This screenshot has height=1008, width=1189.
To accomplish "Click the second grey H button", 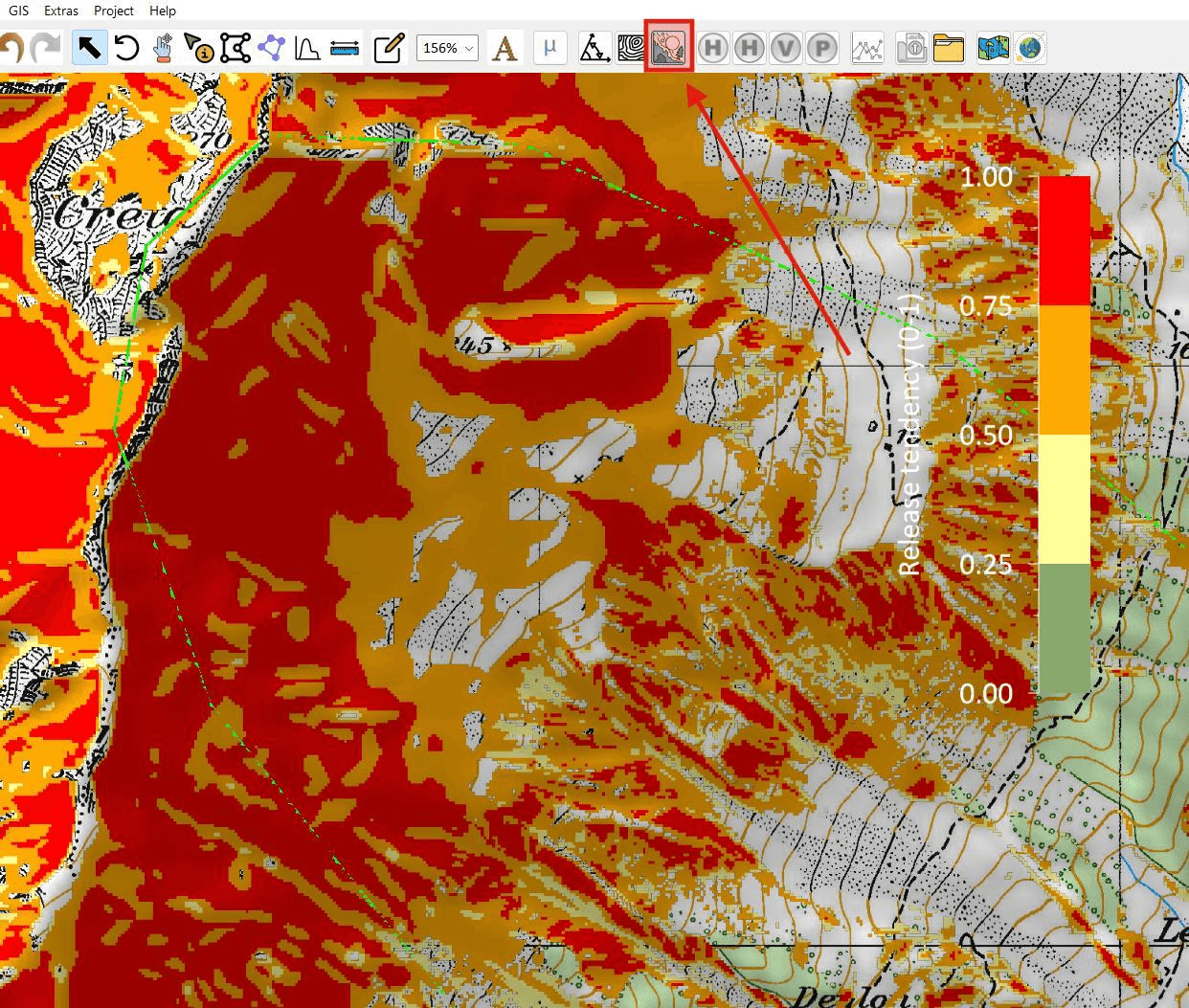I will point(750,48).
